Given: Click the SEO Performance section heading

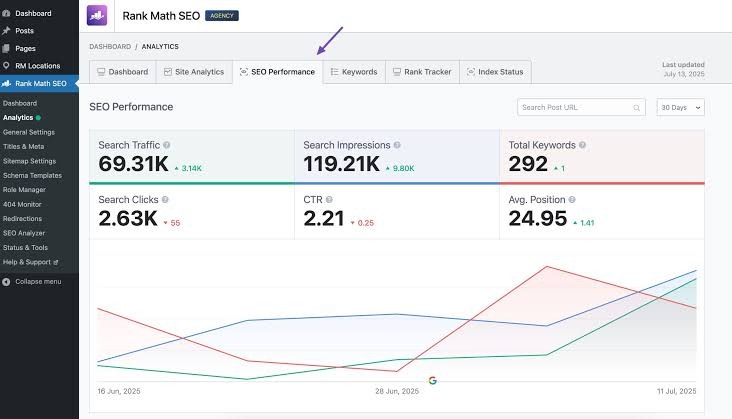Looking at the screenshot, I should click(x=131, y=107).
